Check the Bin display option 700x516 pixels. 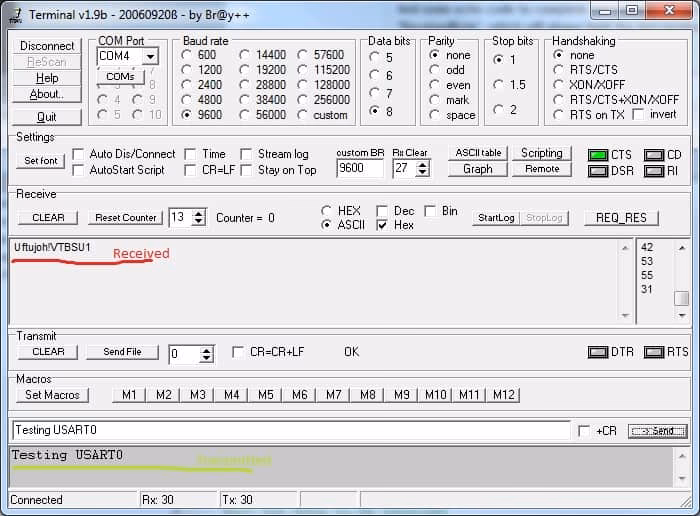coord(430,211)
